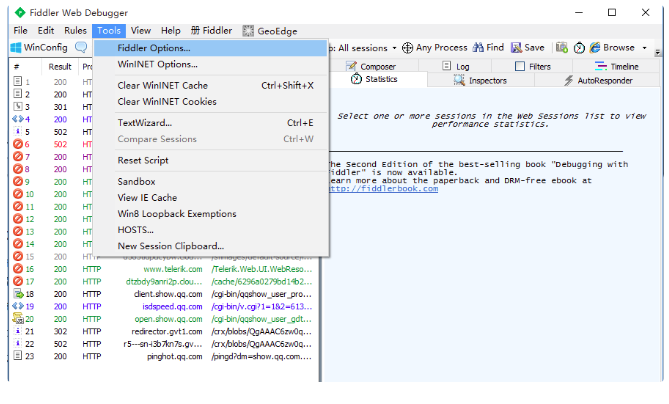Click the Find binoculars icon
Image resolution: width=669 pixels, height=404 pixels.
click(479, 47)
